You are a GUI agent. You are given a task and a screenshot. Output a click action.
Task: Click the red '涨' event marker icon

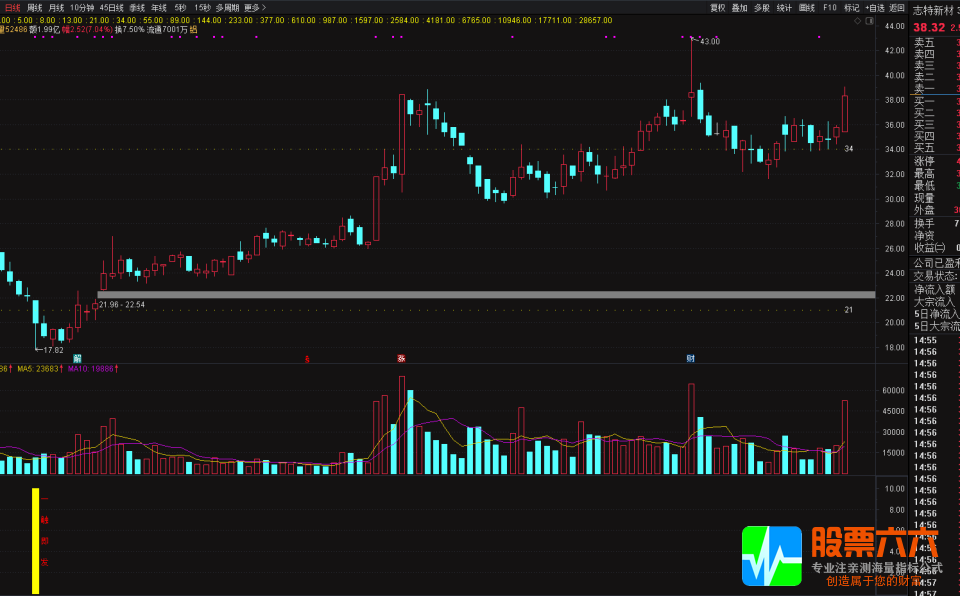coord(401,358)
